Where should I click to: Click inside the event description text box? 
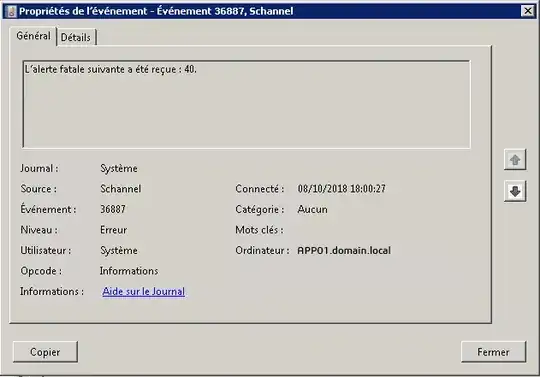pyautogui.click(x=246, y=104)
